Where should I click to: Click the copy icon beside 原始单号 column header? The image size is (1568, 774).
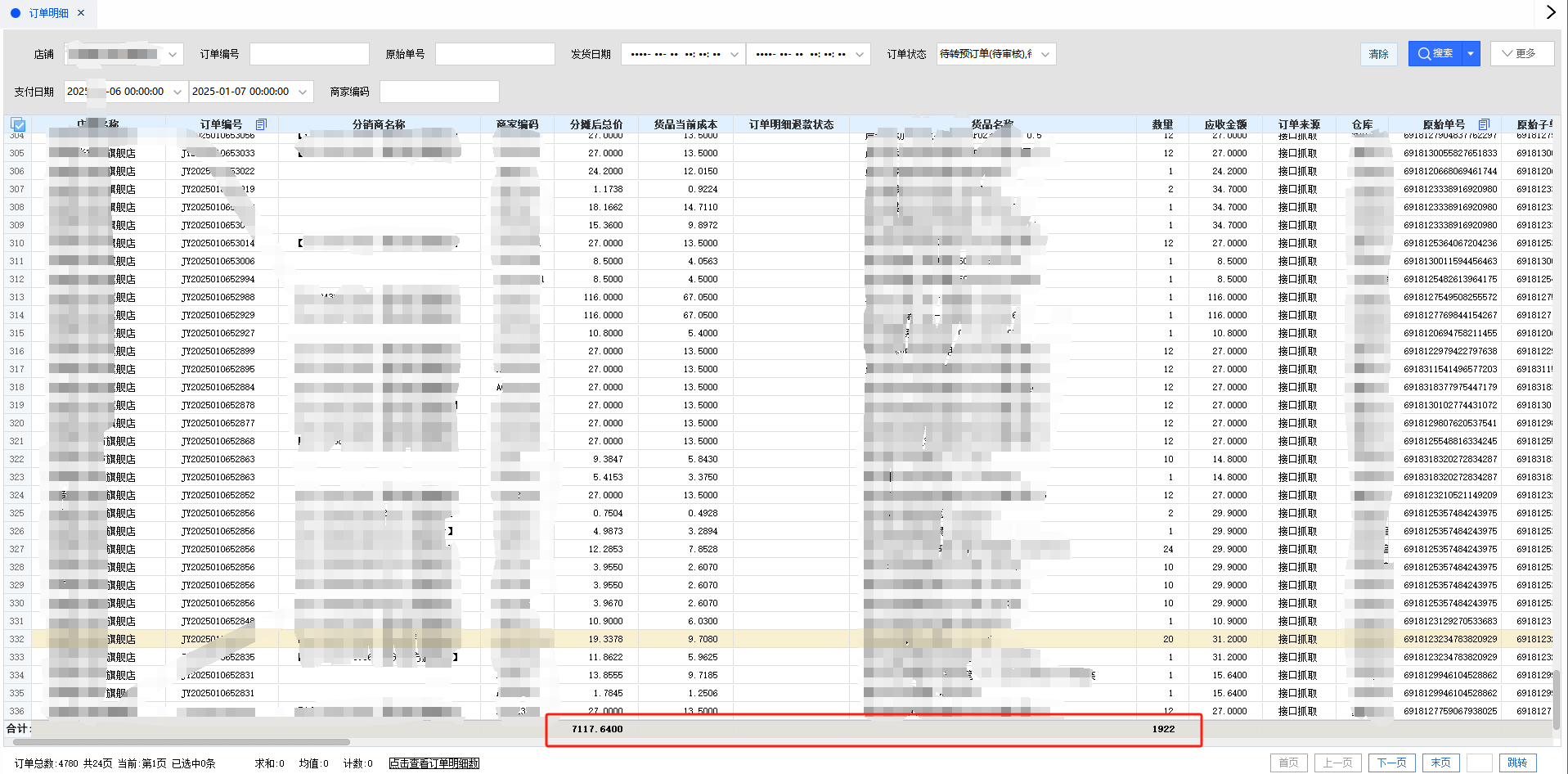[1484, 124]
